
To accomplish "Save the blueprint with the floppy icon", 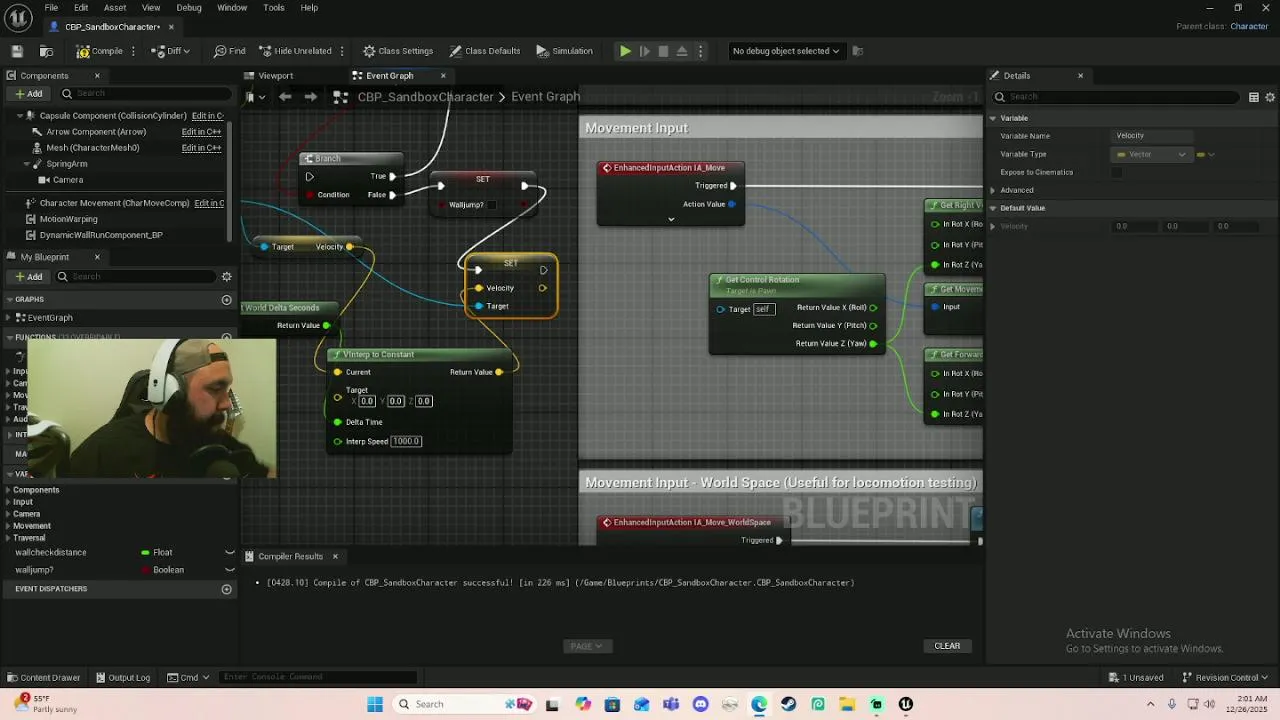I will pyautogui.click(x=17, y=51).
